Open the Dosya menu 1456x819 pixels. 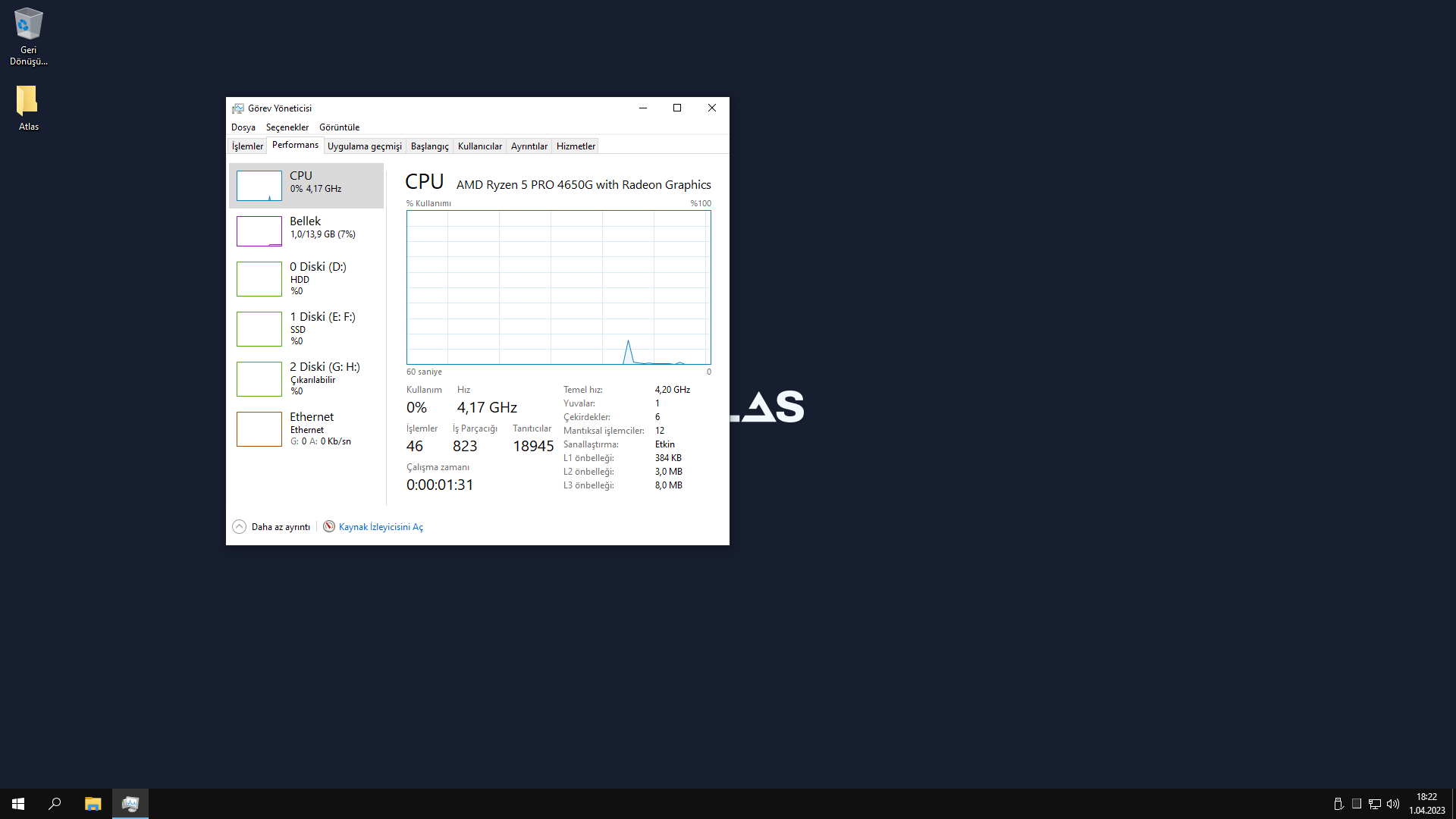pyautogui.click(x=243, y=127)
